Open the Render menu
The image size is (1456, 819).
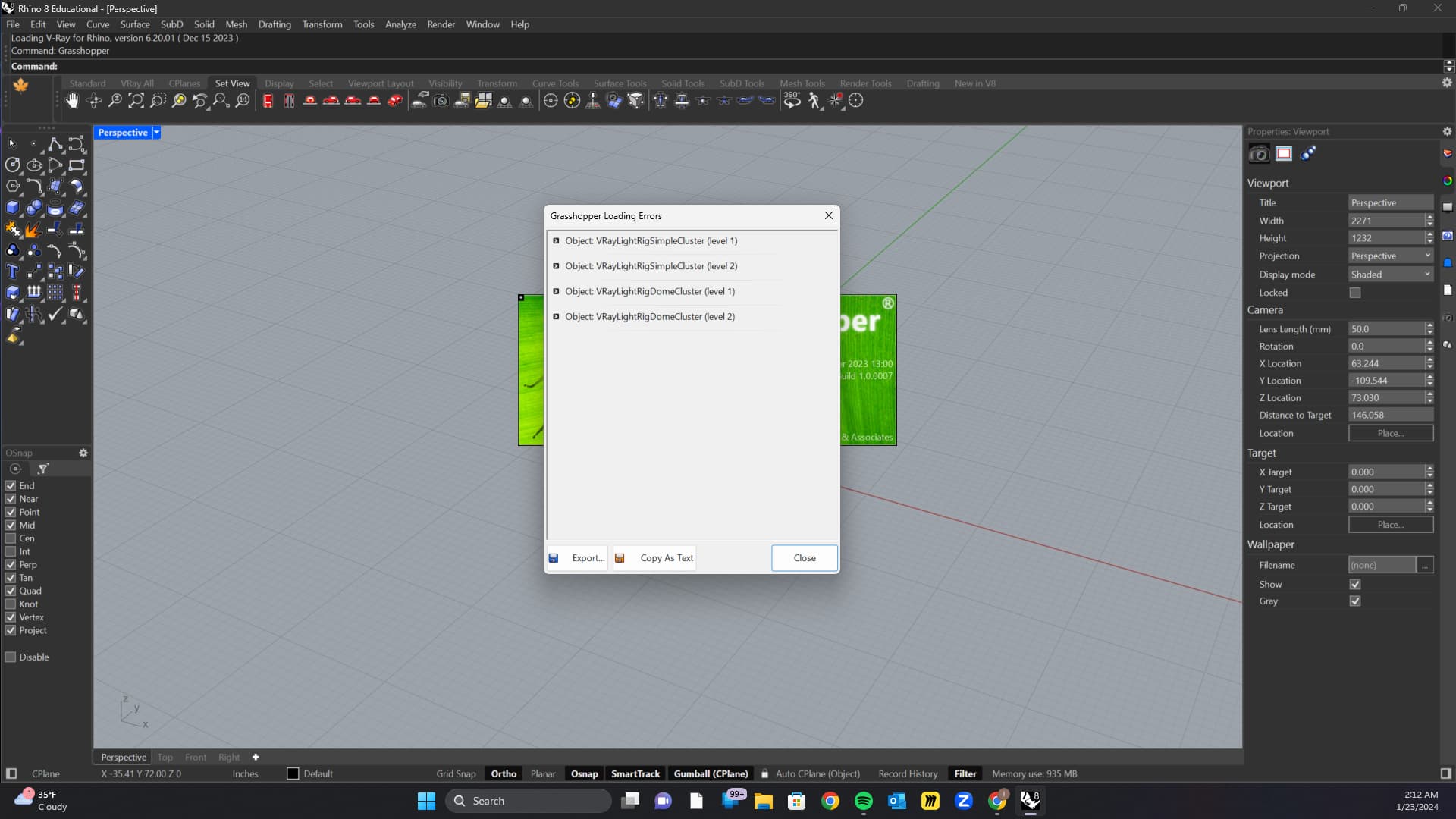(441, 24)
